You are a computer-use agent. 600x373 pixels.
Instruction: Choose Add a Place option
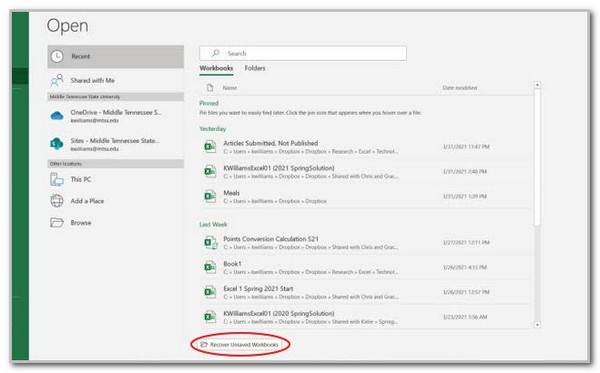[116, 201]
